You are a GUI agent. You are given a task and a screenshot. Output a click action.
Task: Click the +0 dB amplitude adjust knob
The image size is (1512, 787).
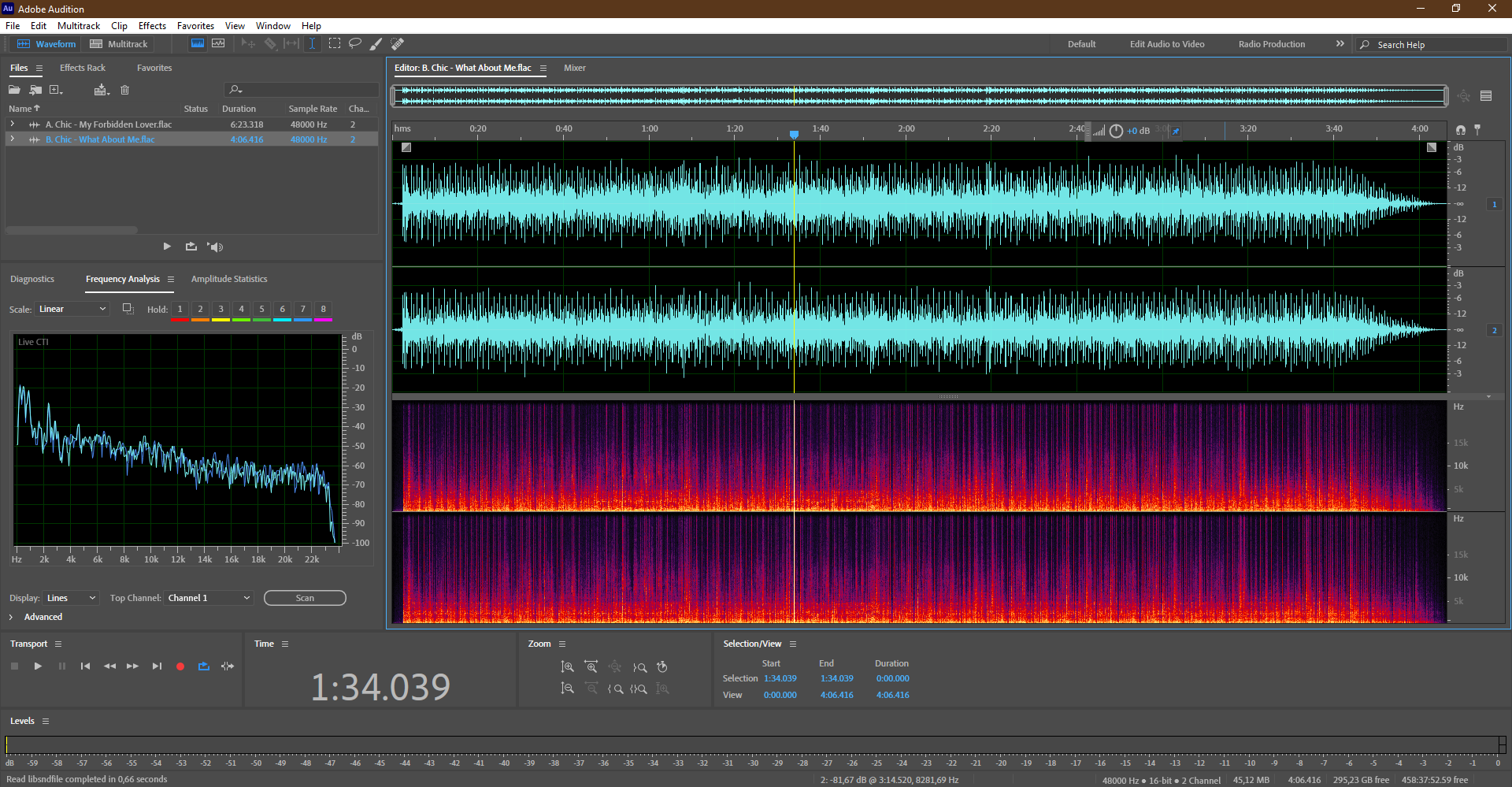1116,131
